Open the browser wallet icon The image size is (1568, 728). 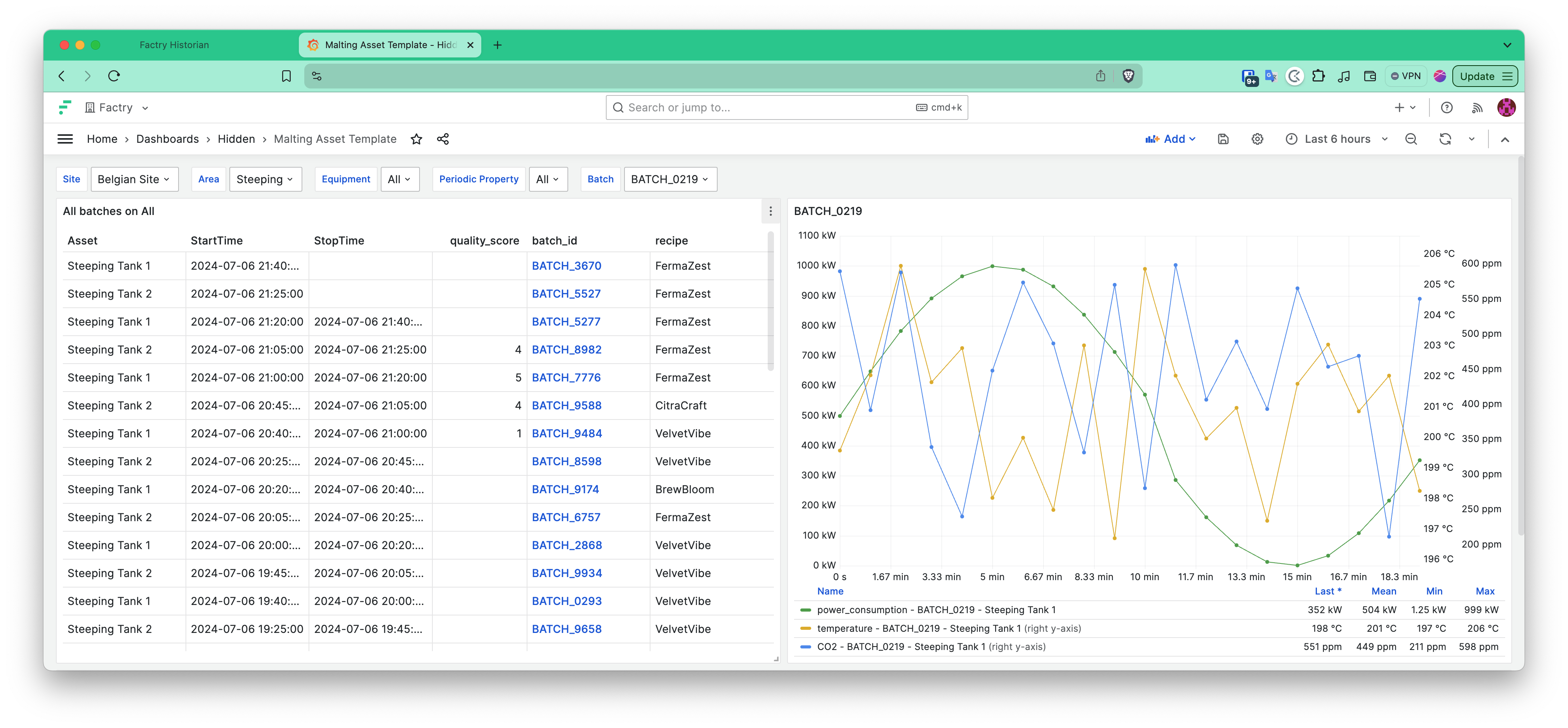[x=1370, y=76]
